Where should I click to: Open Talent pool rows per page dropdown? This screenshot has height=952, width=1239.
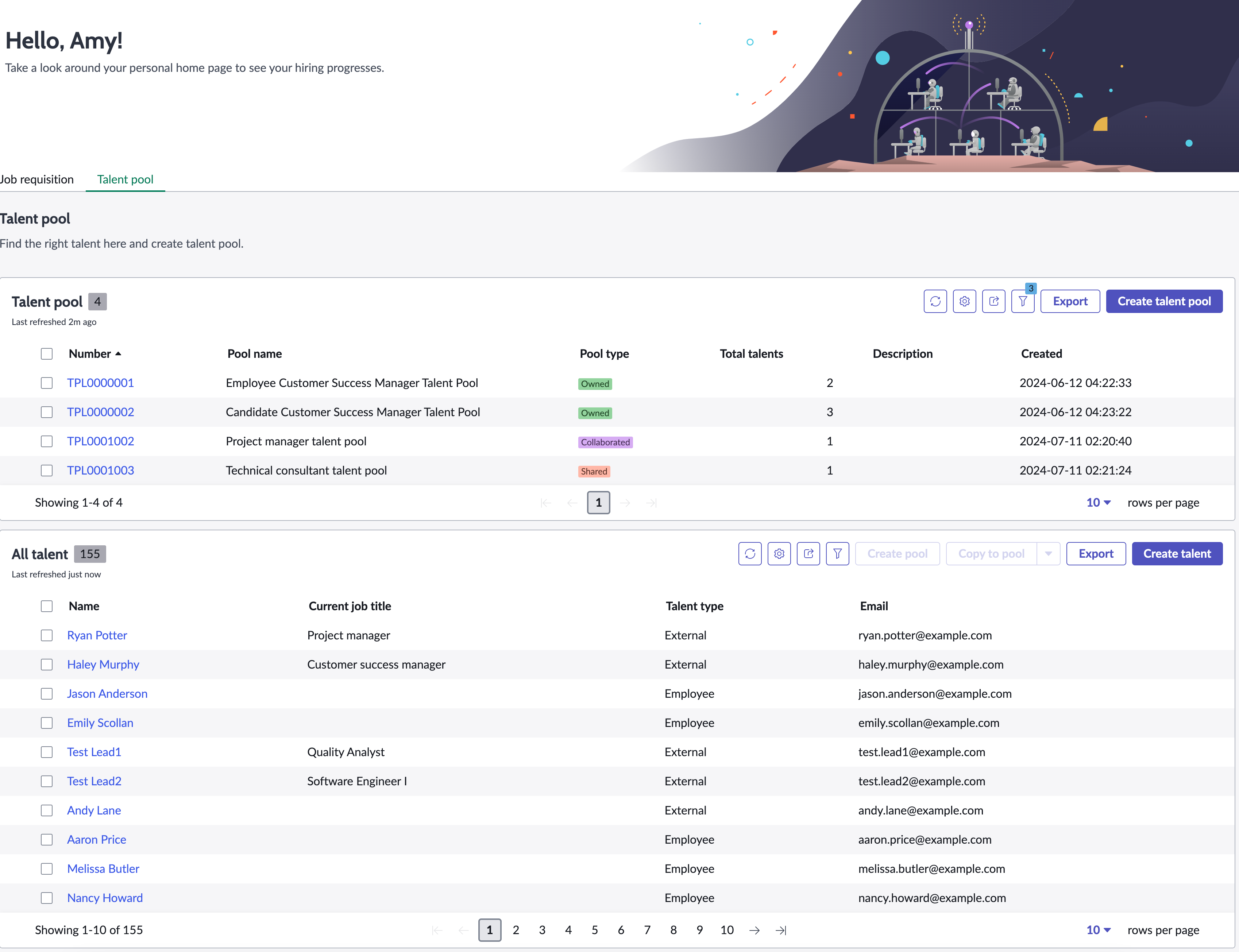pos(1099,503)
